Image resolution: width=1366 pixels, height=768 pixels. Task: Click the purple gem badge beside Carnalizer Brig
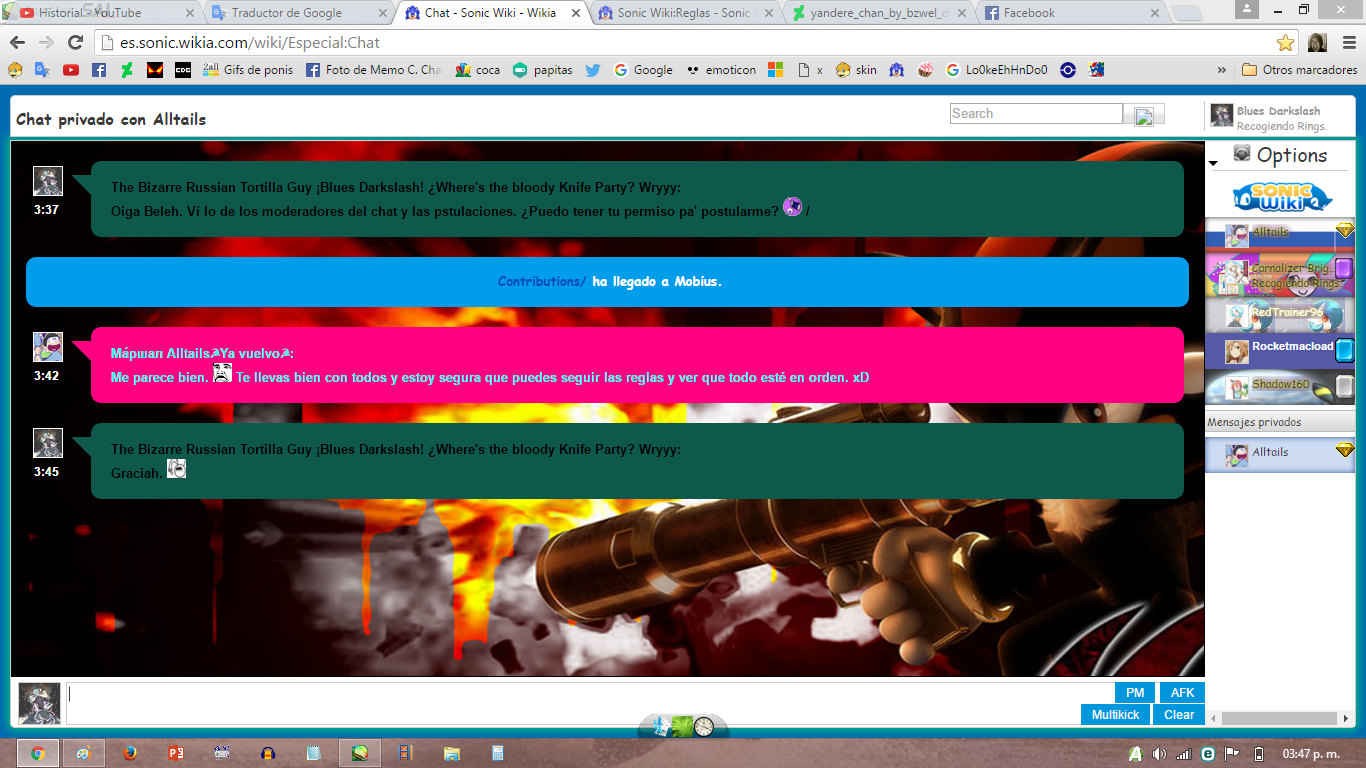[x=1344, y=267]
